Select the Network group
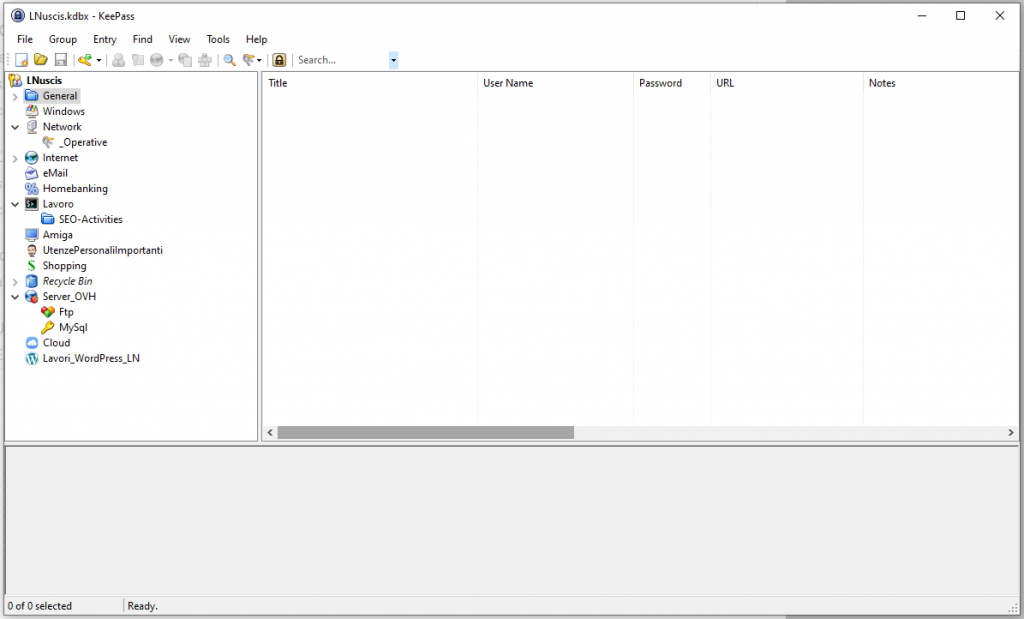The height and width of the screenshot is (619, 1024). [62, 127]
